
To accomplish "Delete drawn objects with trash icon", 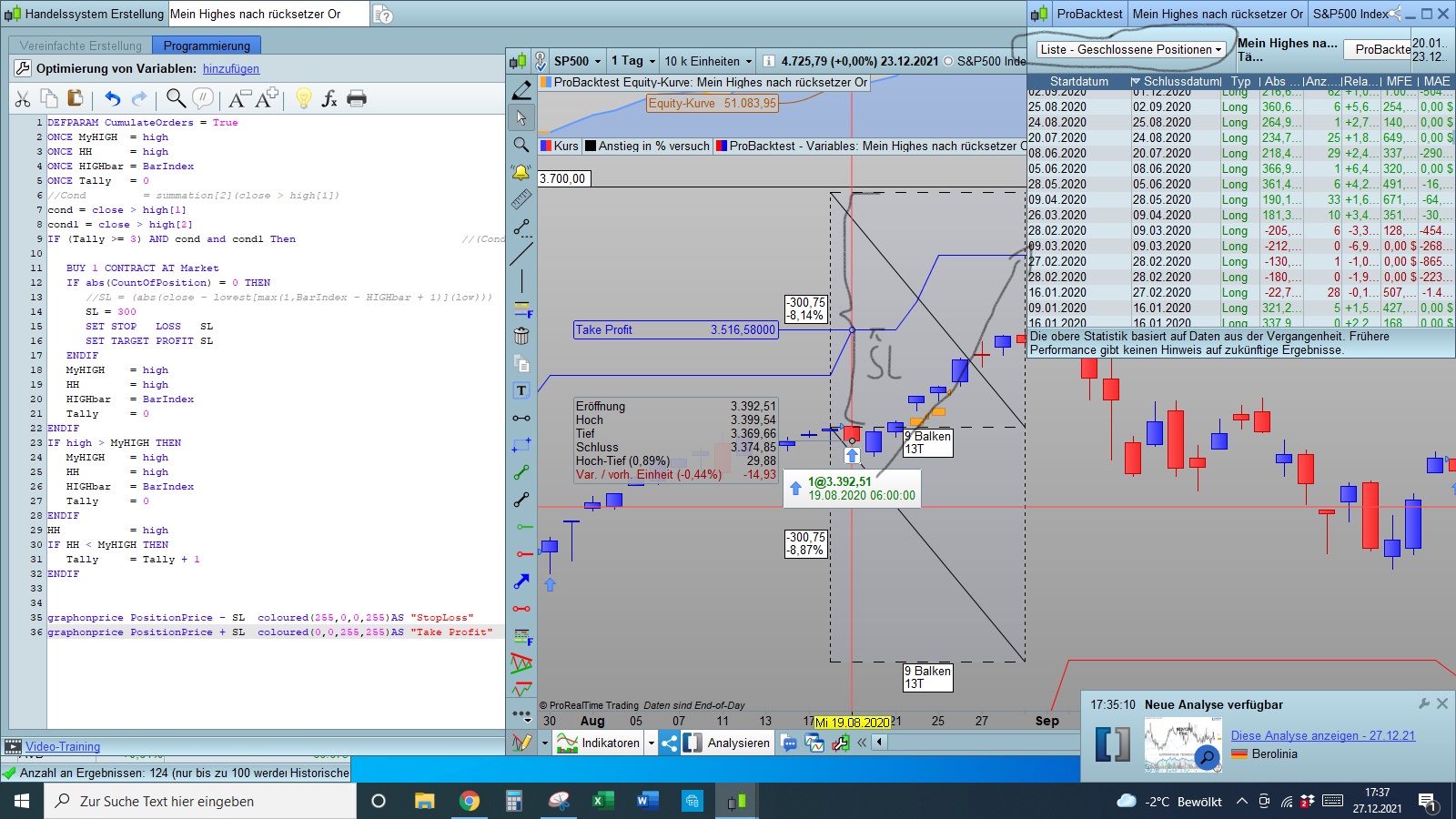I will (x=521, y=336).
